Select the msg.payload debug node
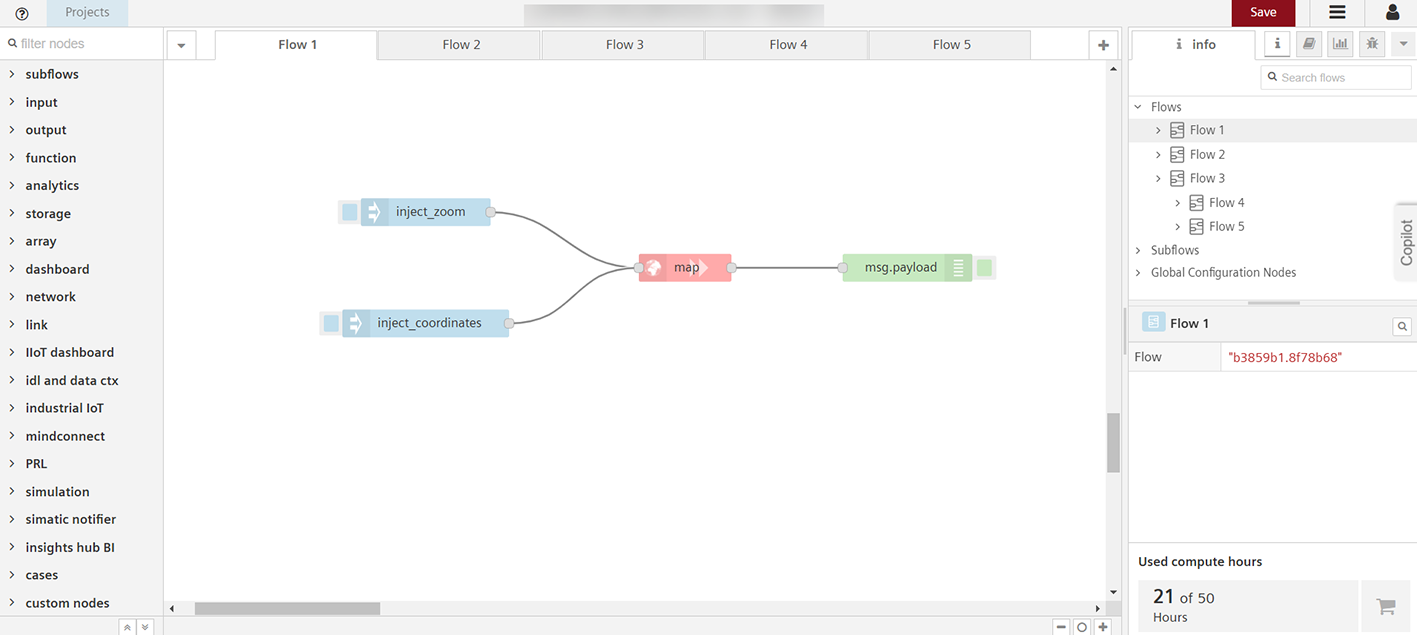Viewport: 1417px width, 635px height. pos(907,267)
